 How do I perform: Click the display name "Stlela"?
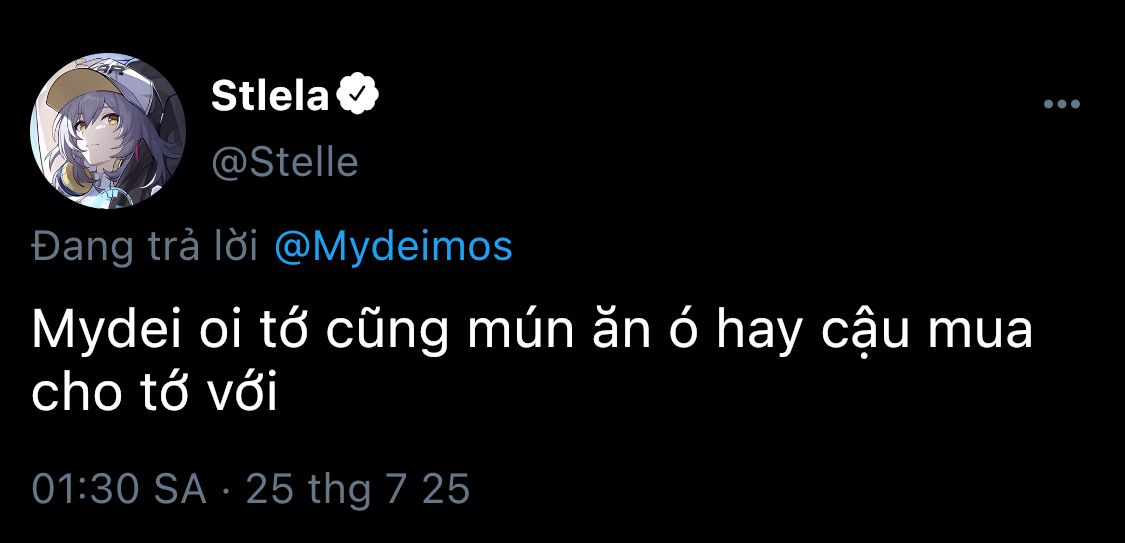pyautogui.click(x=269, y=96)
